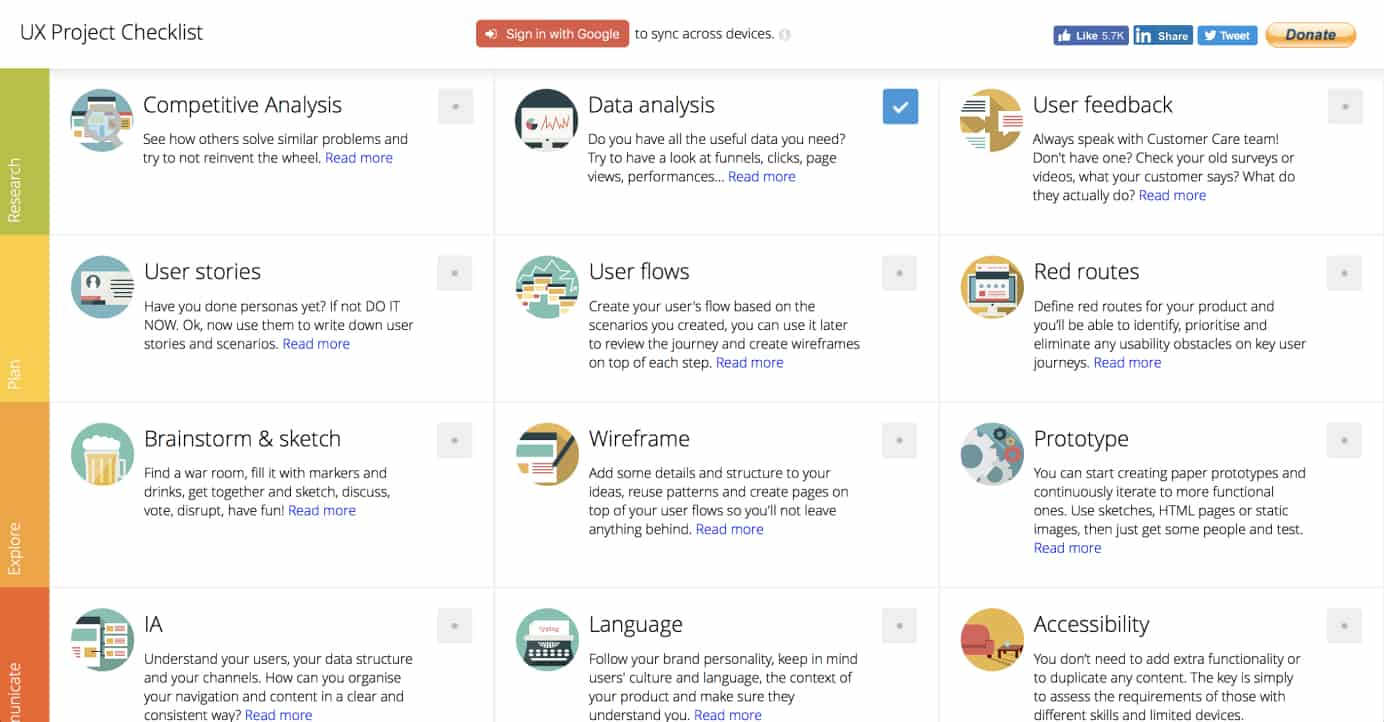Open Read more under Data analysis

(762, 177)
